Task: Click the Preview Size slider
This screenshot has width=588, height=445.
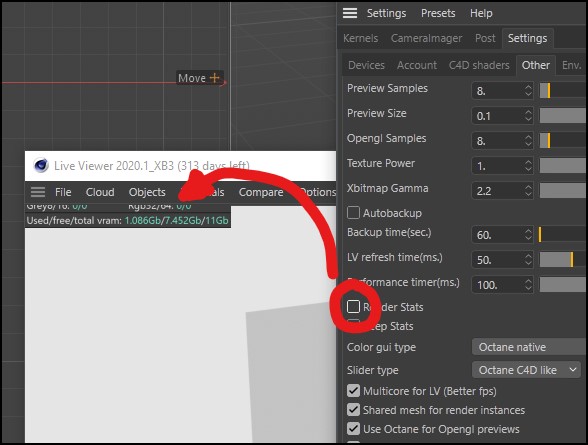Action: (562, 116)
